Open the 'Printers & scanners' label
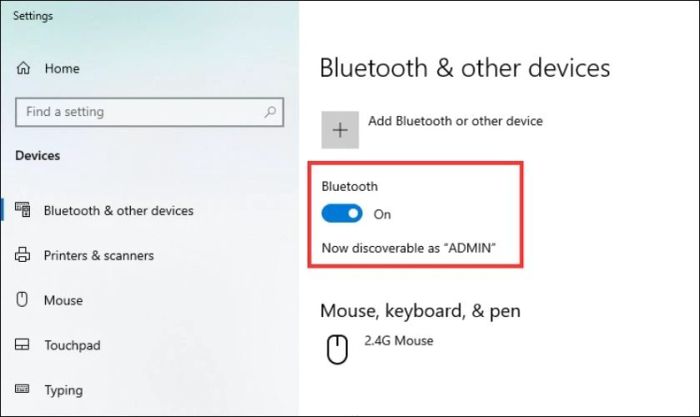The height and width of the screenshot is (417, 700). click(98, 256)
